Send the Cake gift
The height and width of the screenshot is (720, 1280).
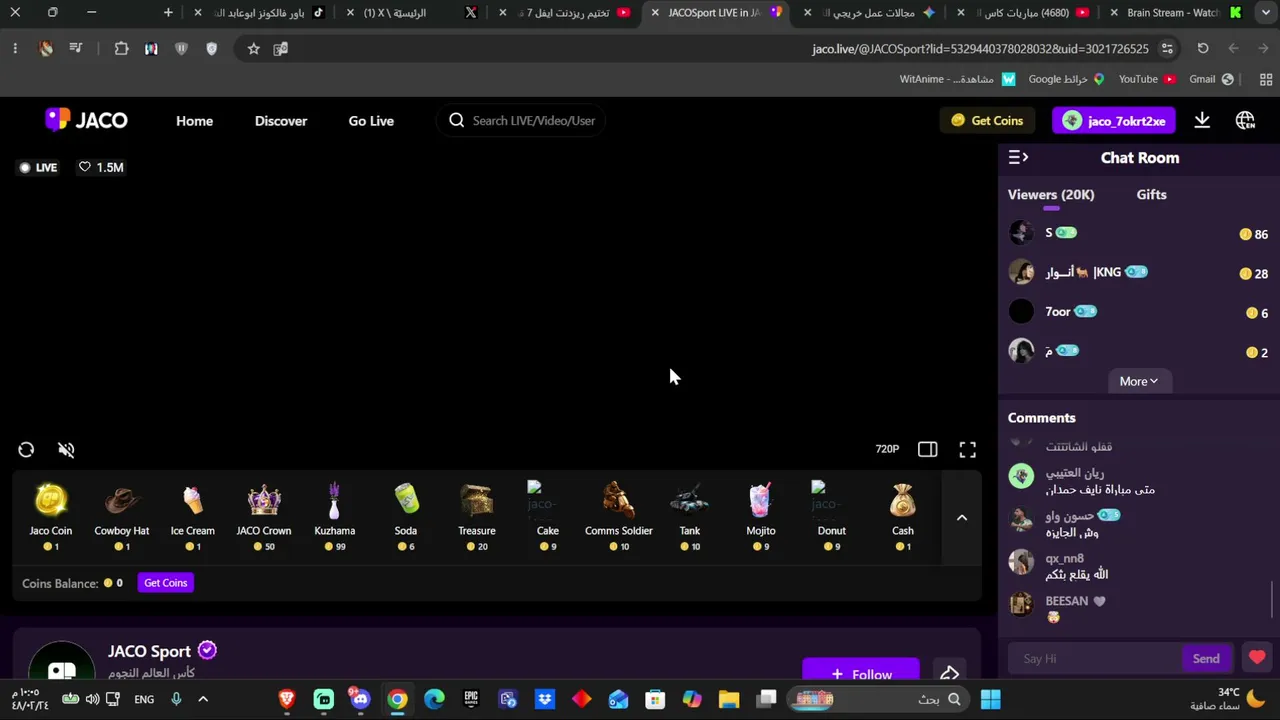(548, 516)
